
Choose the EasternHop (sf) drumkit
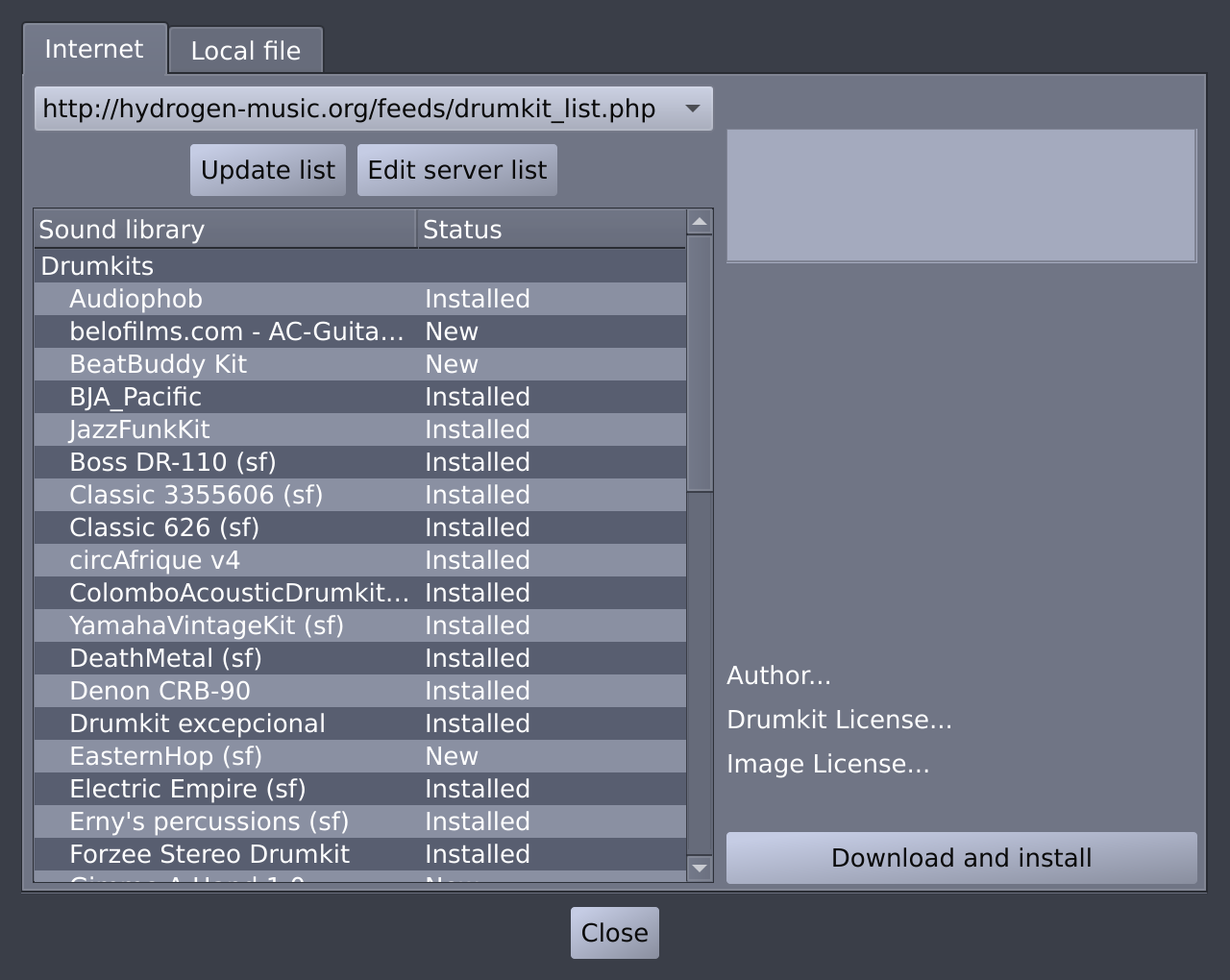[x=165, y=756]
